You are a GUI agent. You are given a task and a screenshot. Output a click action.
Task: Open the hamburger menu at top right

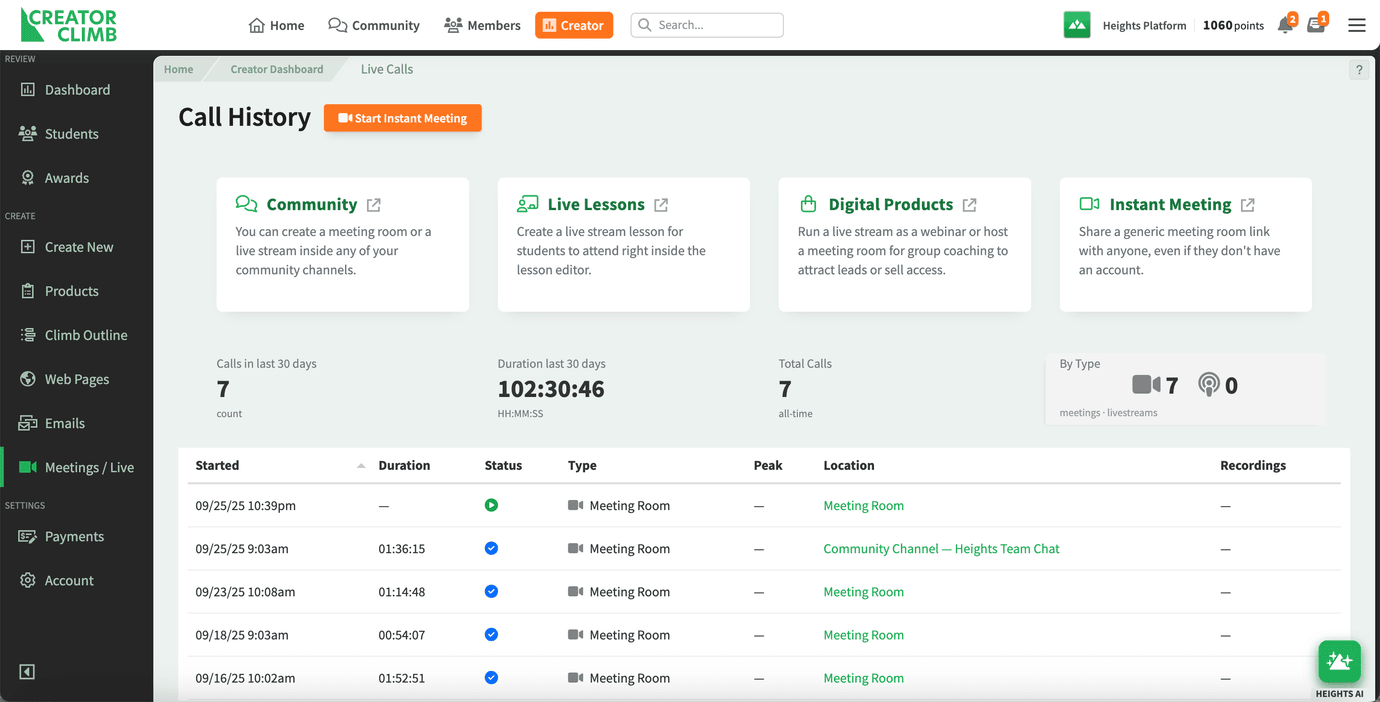pos(1357,25)
